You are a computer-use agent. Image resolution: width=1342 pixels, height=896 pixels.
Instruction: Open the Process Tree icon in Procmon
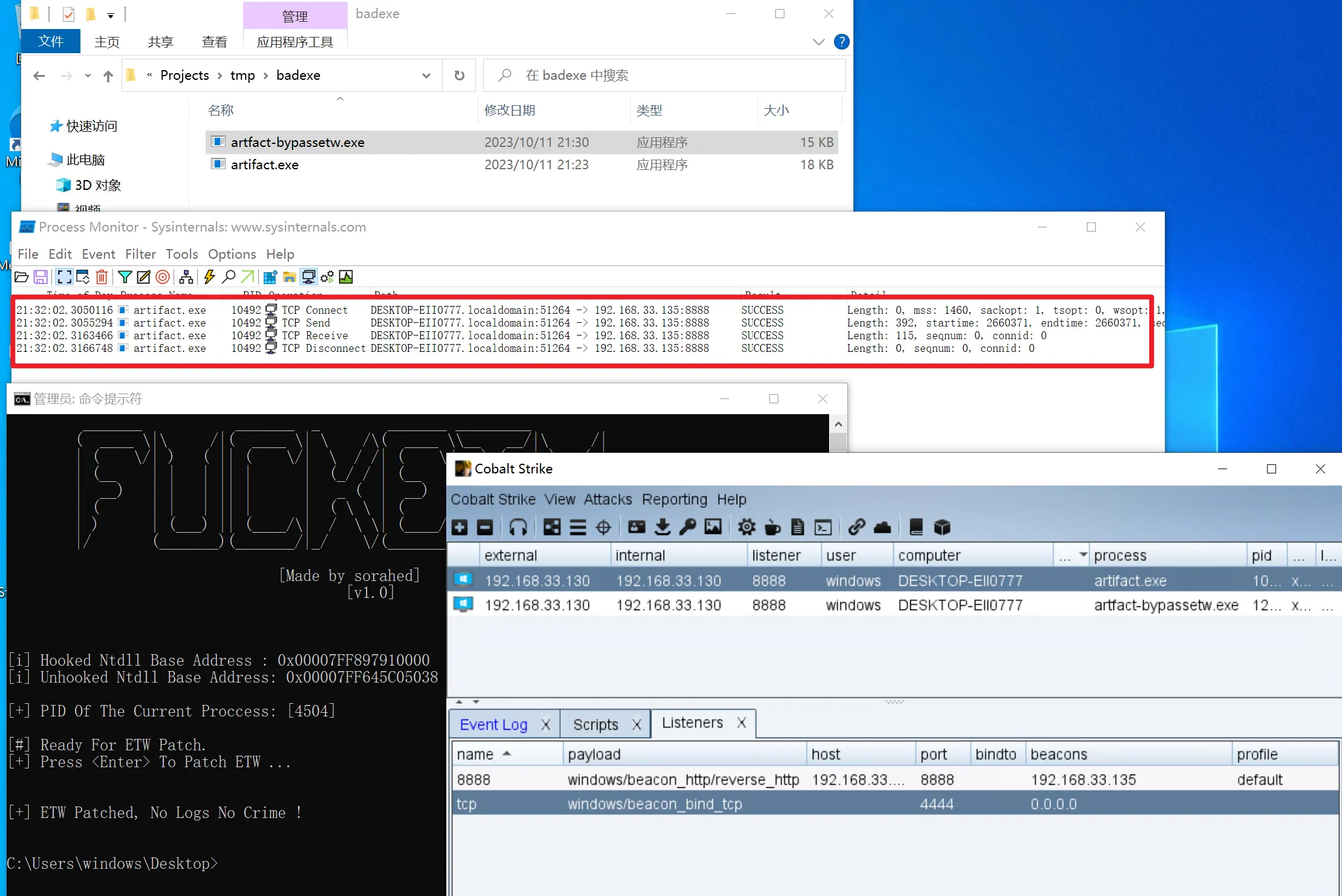tap(186, 277)
